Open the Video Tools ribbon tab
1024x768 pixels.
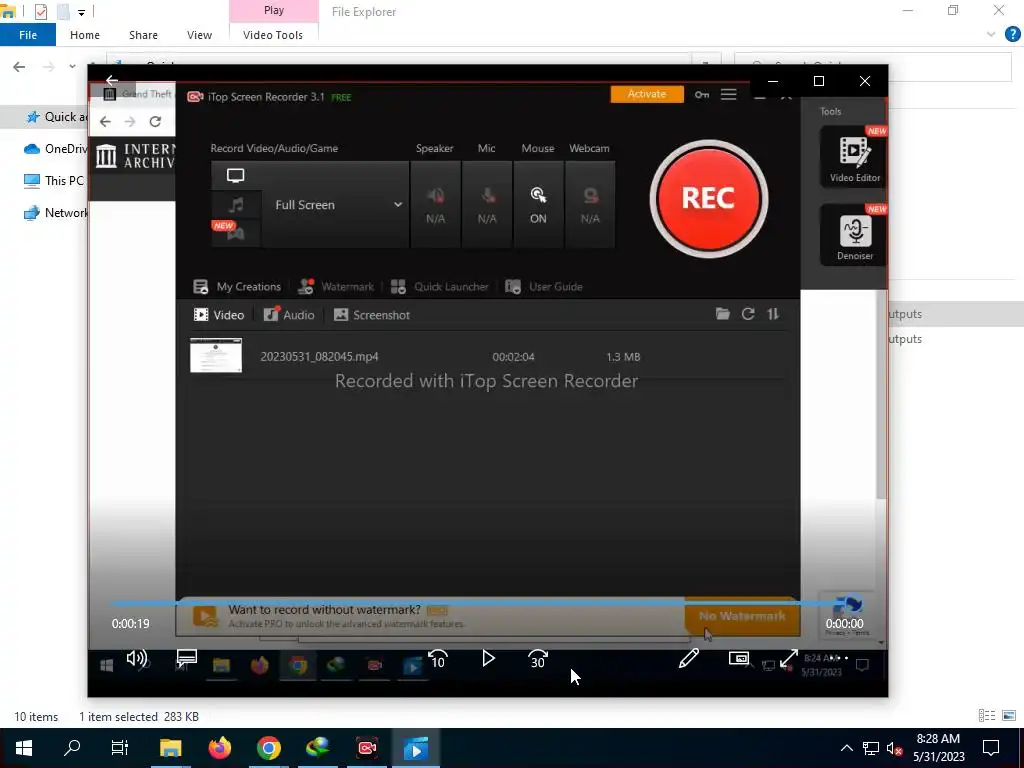tap(273, 35)
